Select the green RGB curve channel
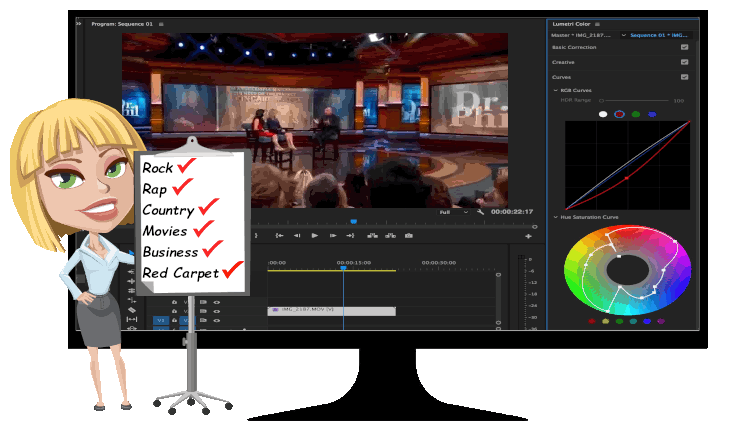This screenshot has height=427, width=735. click(636, 114)
